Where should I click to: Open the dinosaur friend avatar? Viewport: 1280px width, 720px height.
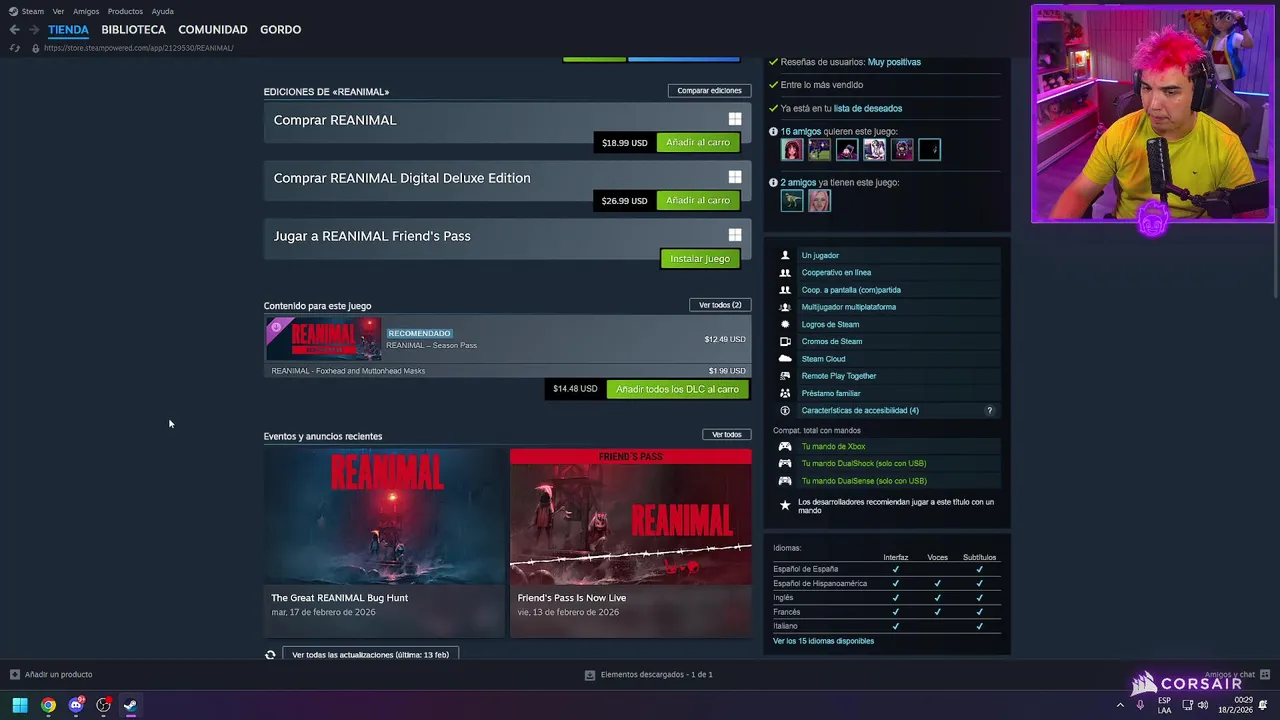coord(792,201)
